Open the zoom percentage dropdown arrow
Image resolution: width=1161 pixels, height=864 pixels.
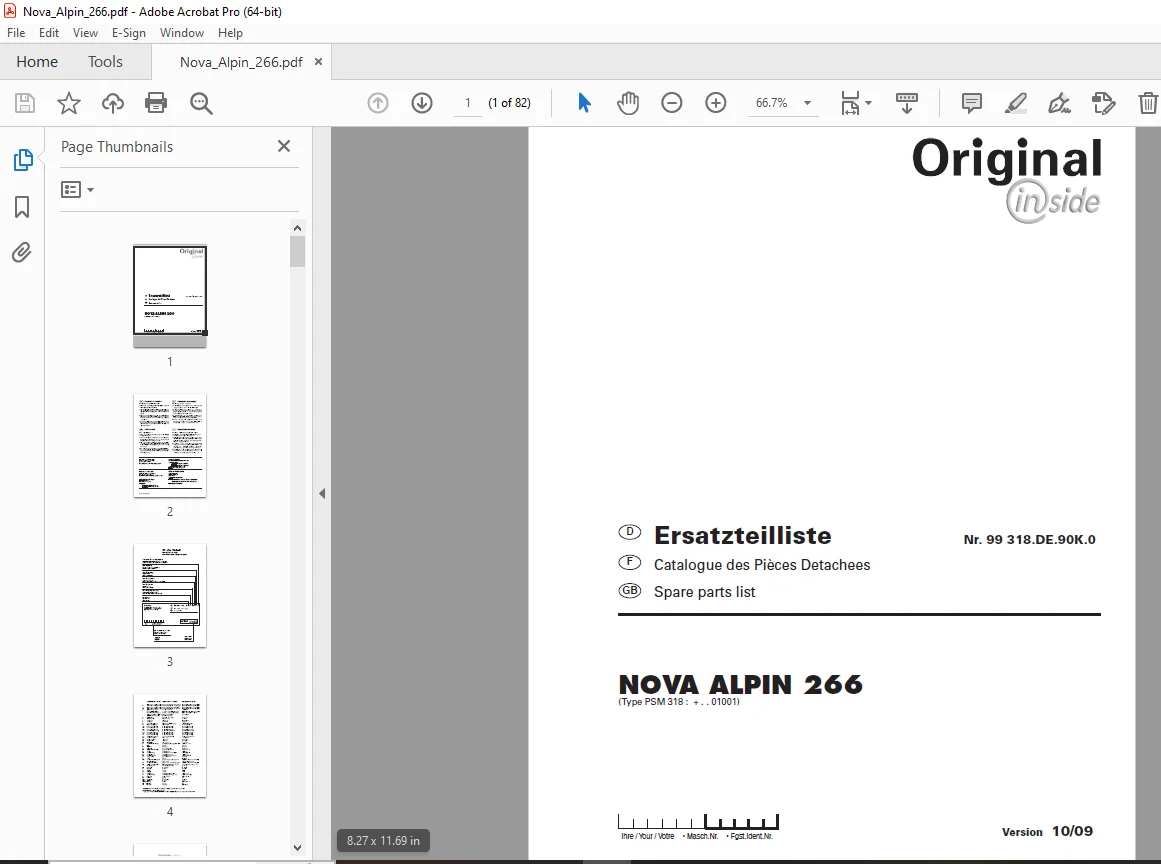808,103
